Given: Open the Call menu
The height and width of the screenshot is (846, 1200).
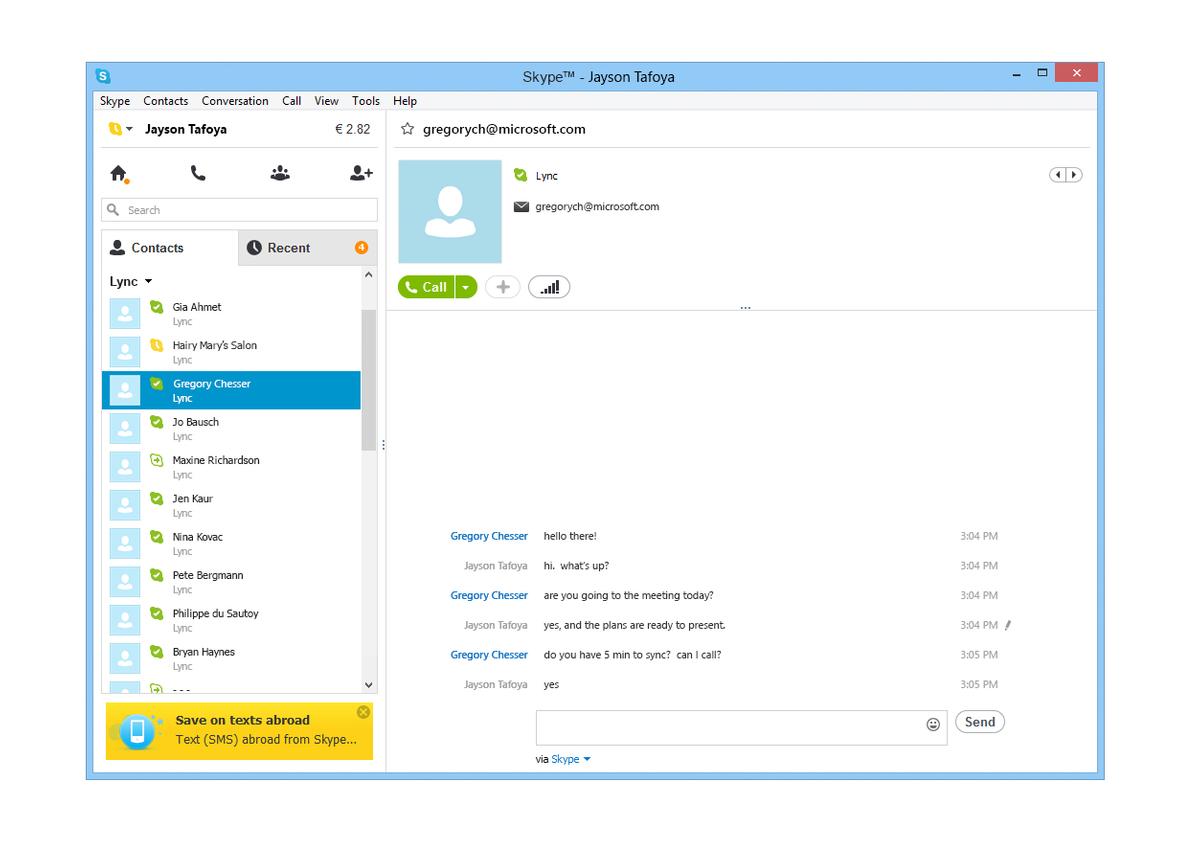Looking at the screenshot, I should 292,101.
